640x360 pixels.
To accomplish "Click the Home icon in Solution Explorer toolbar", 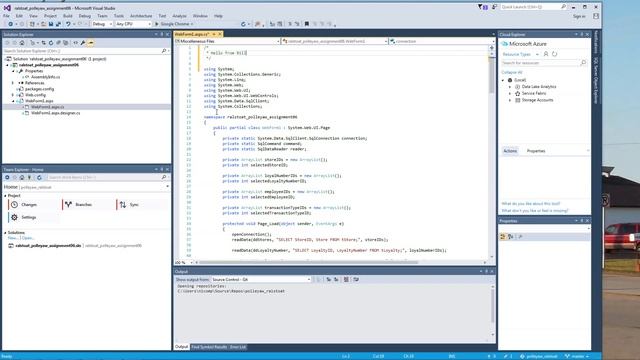I will tap(22, 42).
